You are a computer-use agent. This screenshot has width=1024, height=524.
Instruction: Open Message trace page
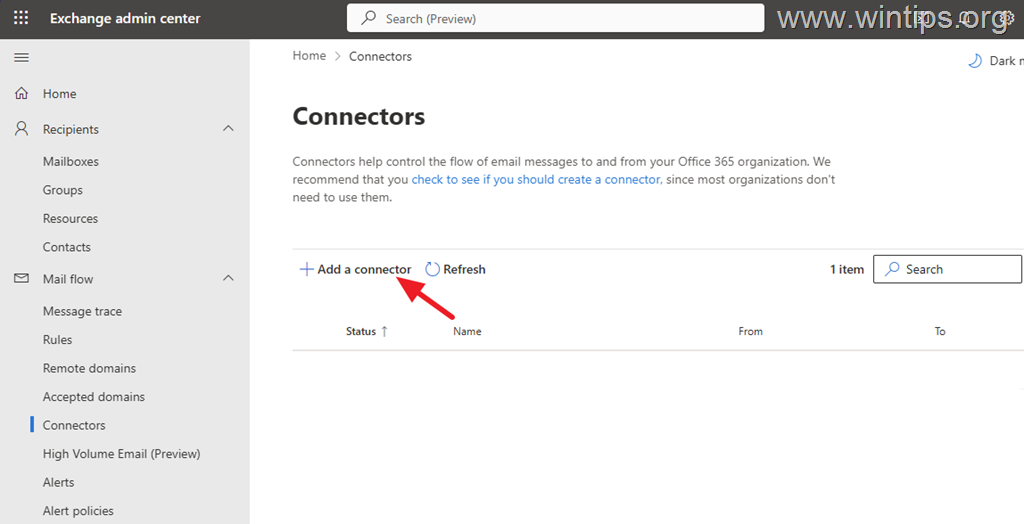pyautogui.click(x=82, y=312)
